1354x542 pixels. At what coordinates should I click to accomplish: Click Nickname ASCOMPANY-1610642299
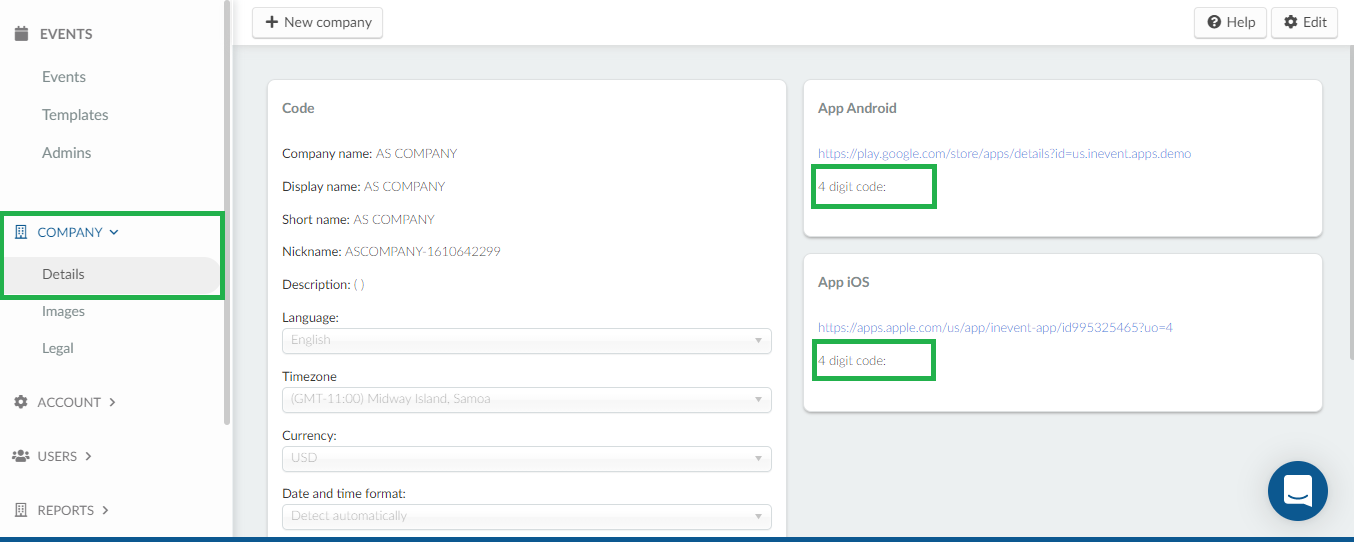coord(423,252)
